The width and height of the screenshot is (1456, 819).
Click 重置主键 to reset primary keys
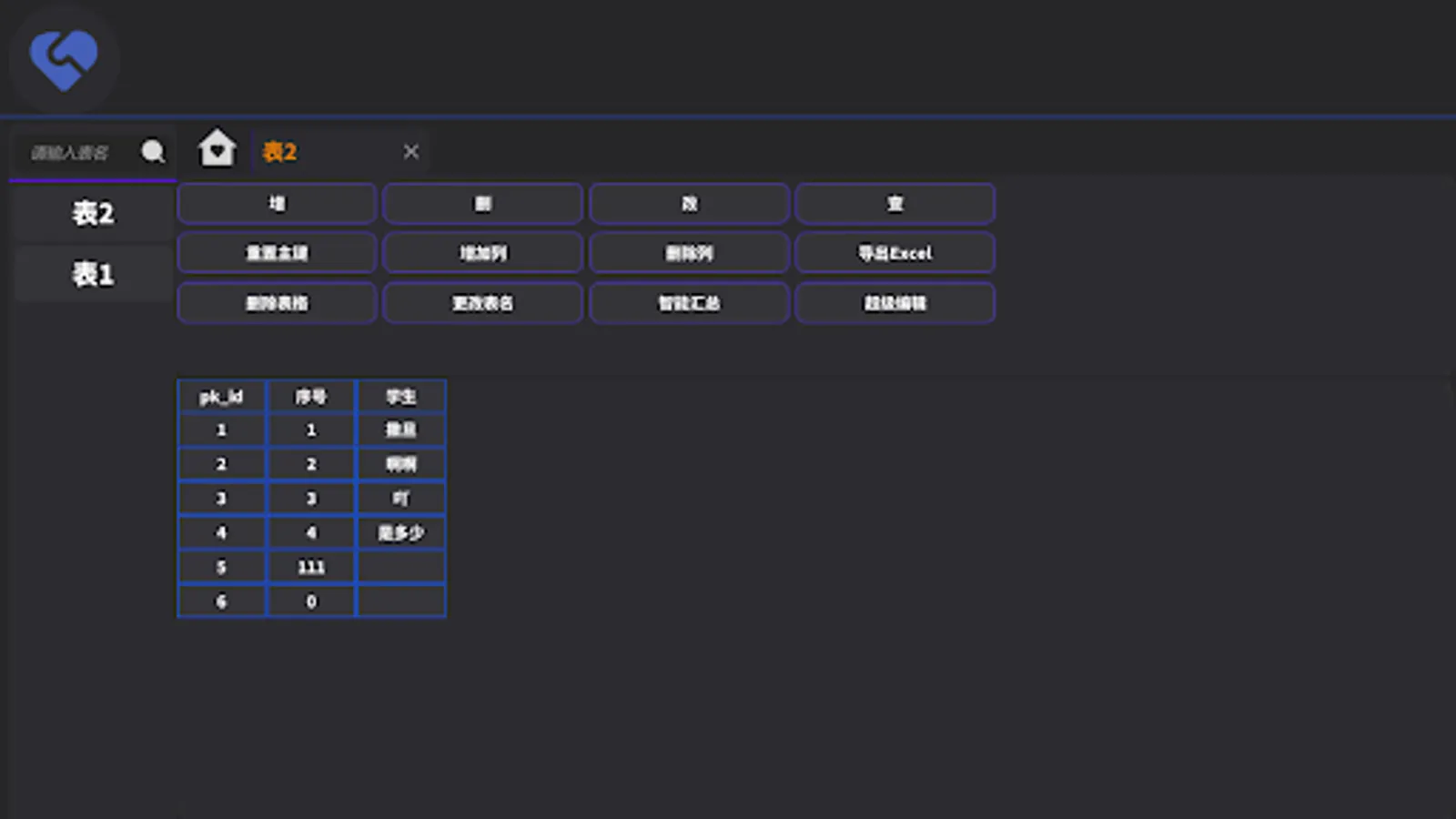[x=276, y=253]
